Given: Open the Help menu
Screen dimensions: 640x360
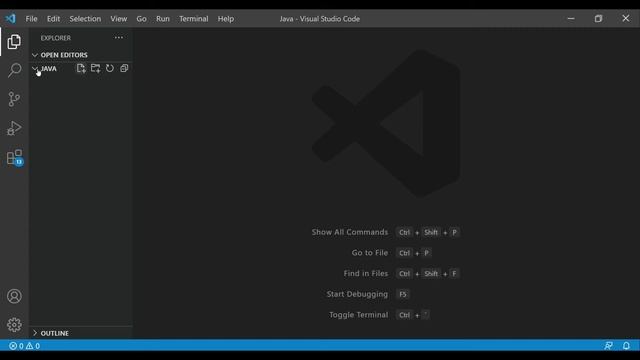Looking at the screenshot, I should click(x=226, y=19).
